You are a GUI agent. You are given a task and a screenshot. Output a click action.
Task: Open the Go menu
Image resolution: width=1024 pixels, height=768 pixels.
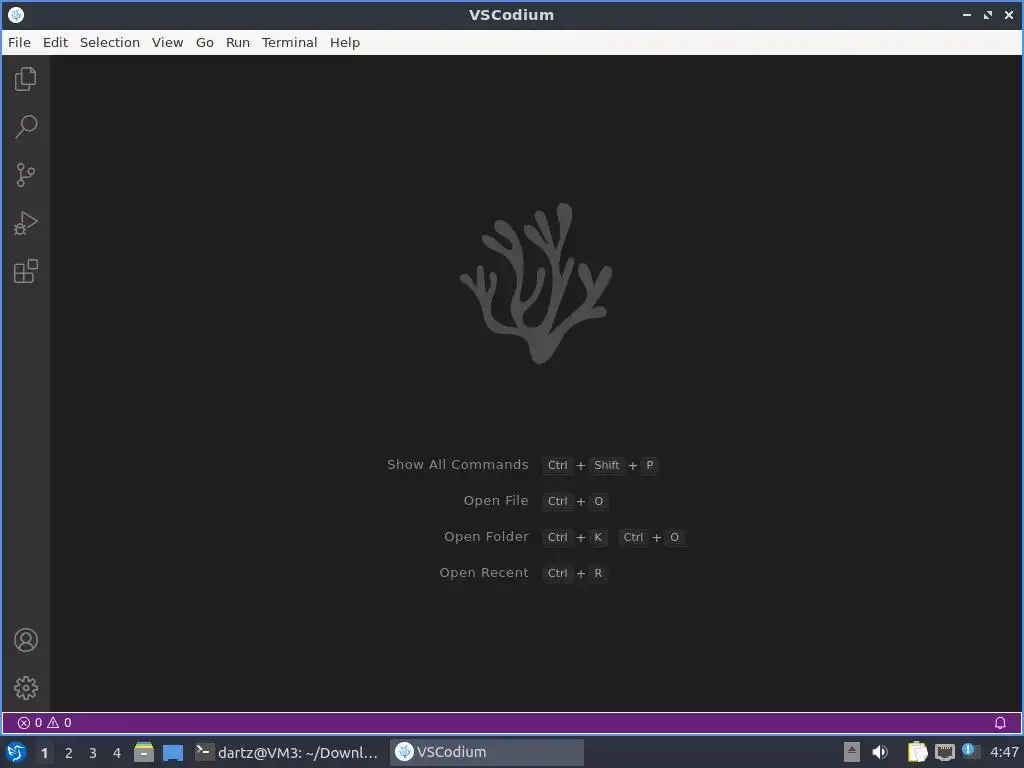pyautogui.click(x=204, y=42)
